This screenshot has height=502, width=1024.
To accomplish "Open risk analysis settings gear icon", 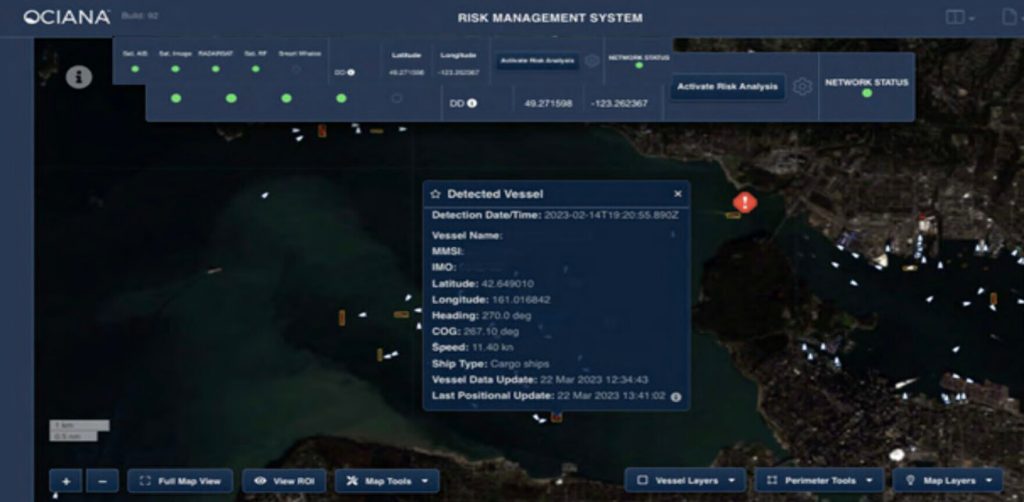I will tap(802, 87).
